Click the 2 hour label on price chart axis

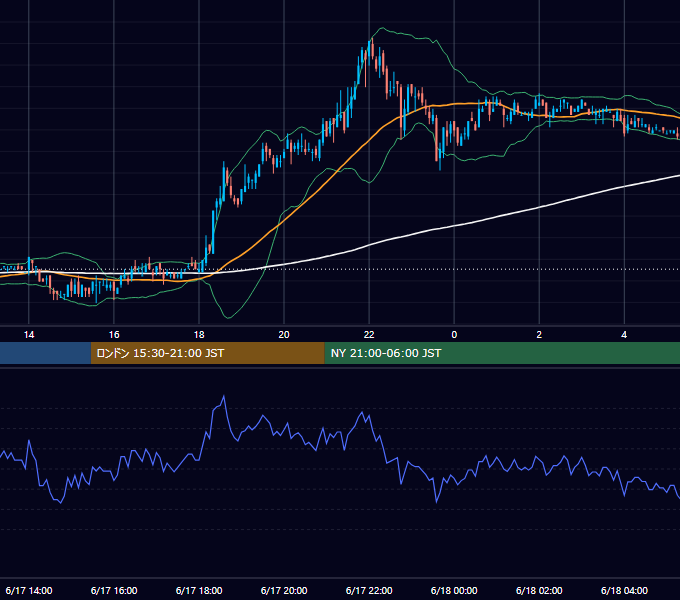[539, 335]
